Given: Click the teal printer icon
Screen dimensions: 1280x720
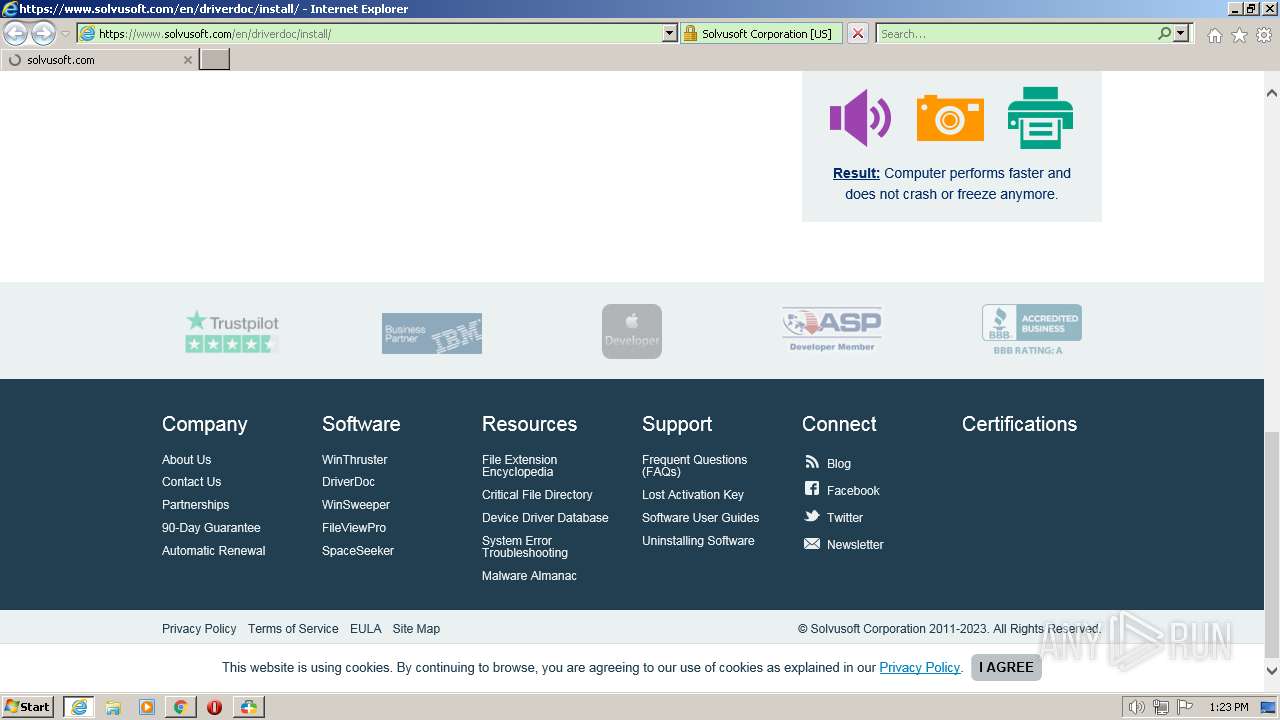Looking at the screenshot, I should tap(1040, 118).
